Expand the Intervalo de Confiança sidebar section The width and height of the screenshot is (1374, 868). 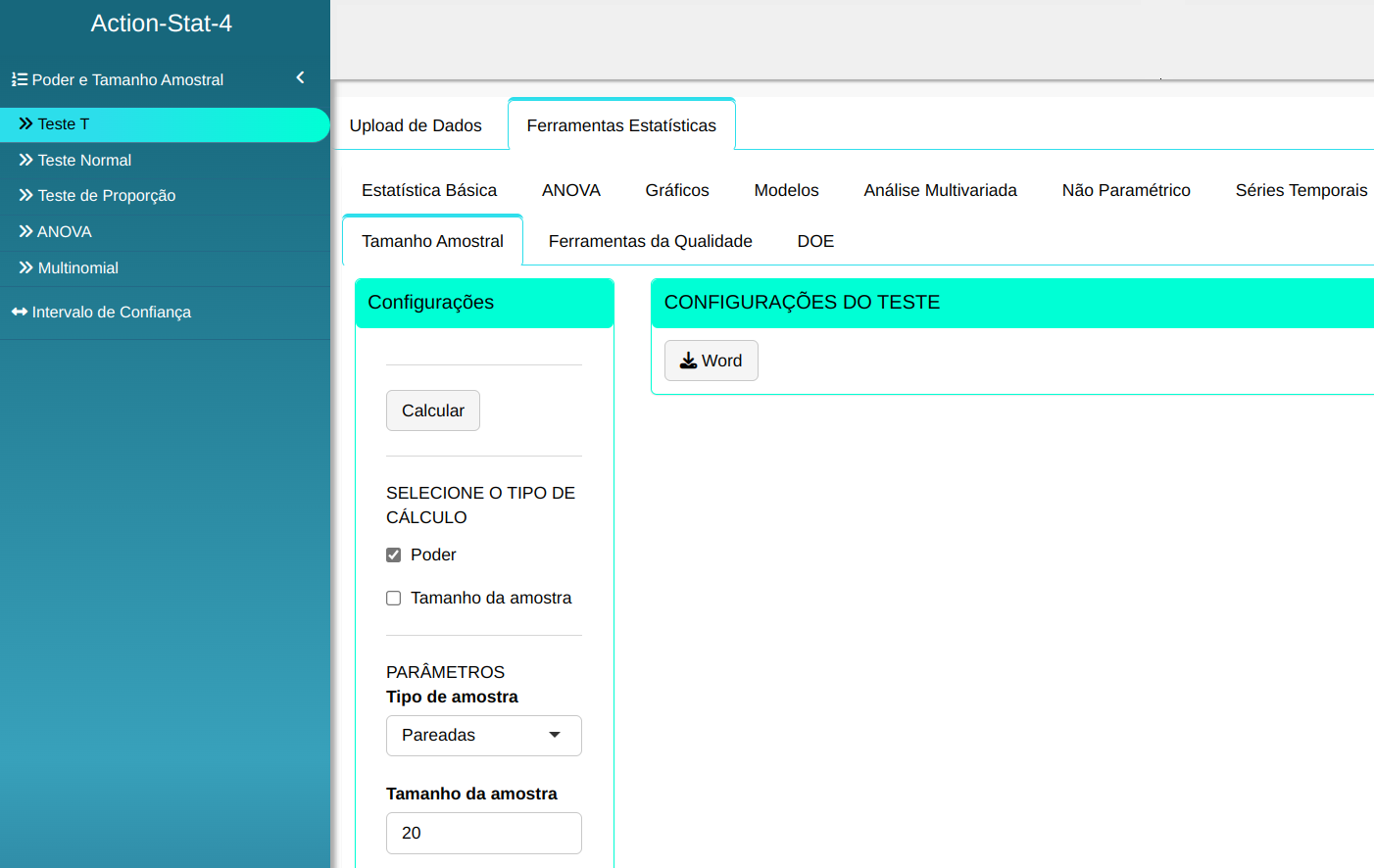[x=111, y=312]
